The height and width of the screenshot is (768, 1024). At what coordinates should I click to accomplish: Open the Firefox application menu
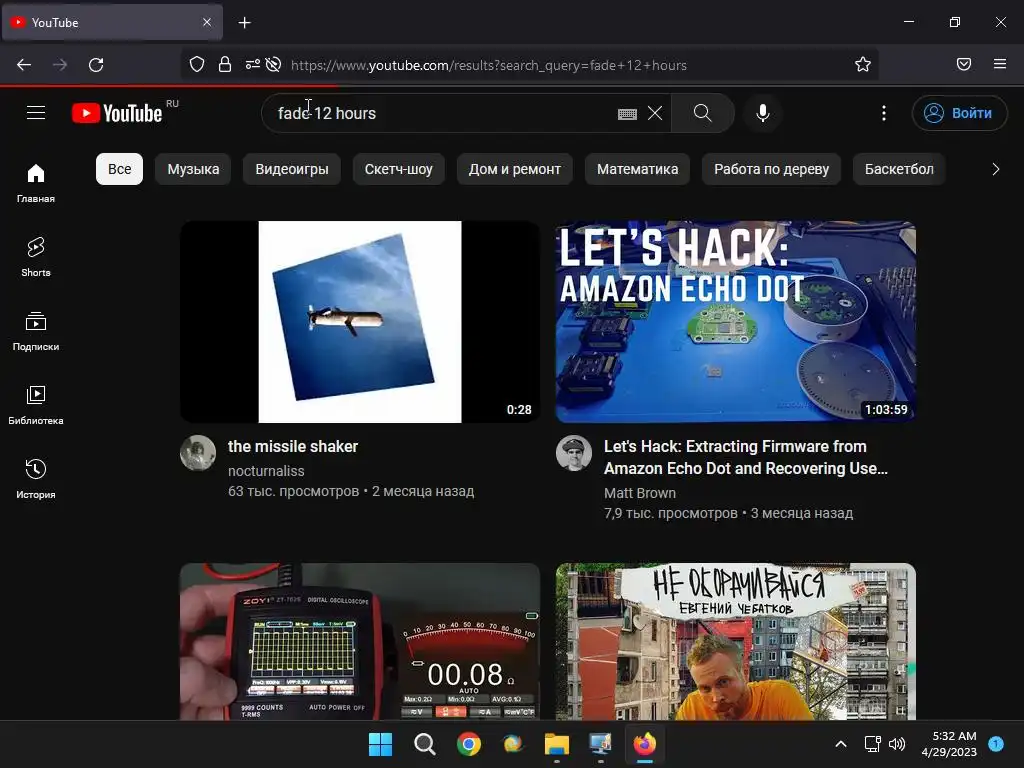(999, 64)
